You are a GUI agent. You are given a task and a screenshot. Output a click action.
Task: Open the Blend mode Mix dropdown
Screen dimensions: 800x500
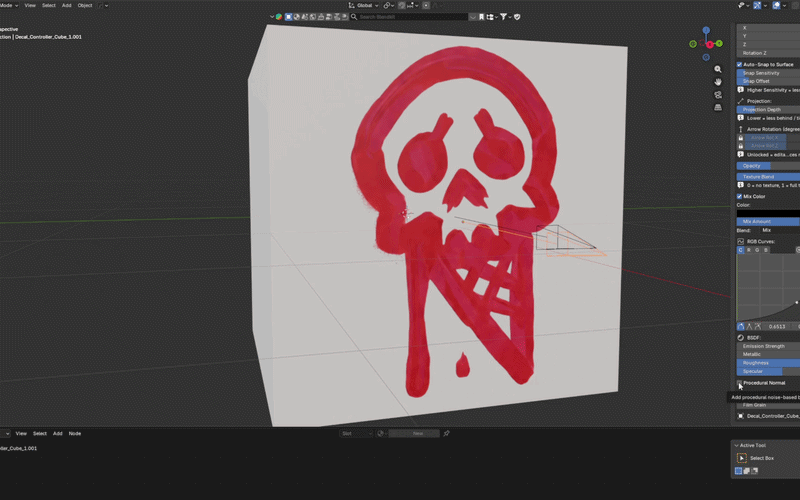(779, 230)
